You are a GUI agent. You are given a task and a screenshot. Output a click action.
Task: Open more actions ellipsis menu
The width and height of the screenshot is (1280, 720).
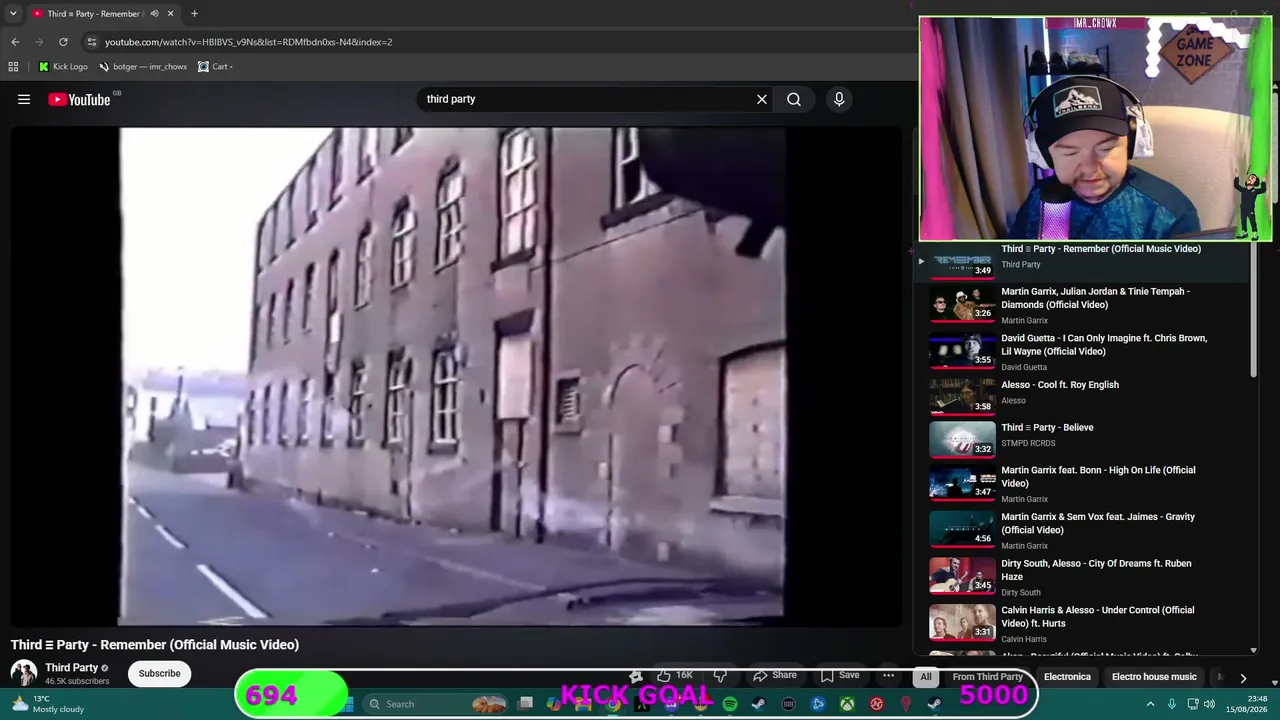pos(888,675)
